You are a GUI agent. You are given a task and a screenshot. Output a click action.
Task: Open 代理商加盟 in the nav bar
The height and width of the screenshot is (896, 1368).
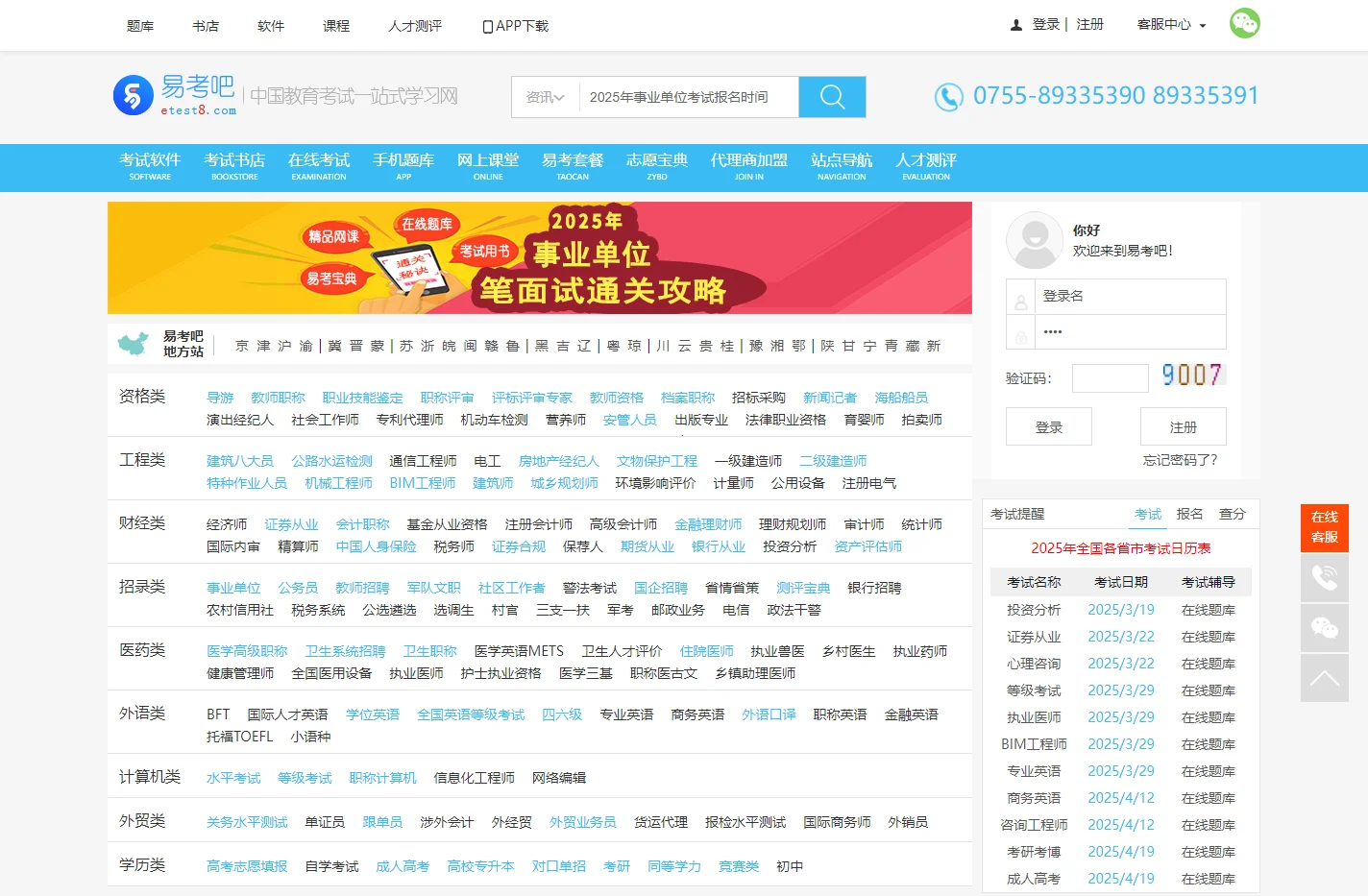pyautogui.click(x=749, y=166)
